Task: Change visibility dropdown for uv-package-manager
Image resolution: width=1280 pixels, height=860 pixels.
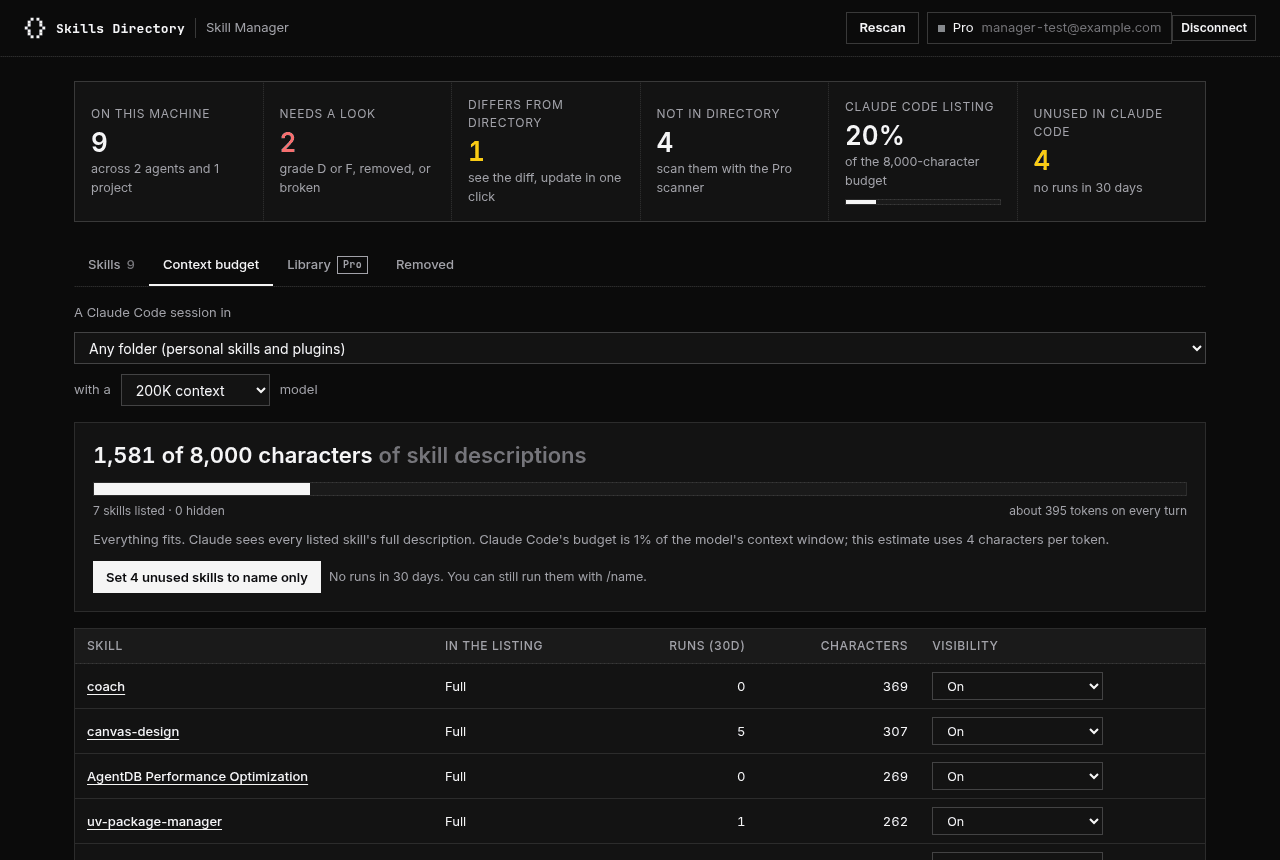Action: coord(1017,821)
